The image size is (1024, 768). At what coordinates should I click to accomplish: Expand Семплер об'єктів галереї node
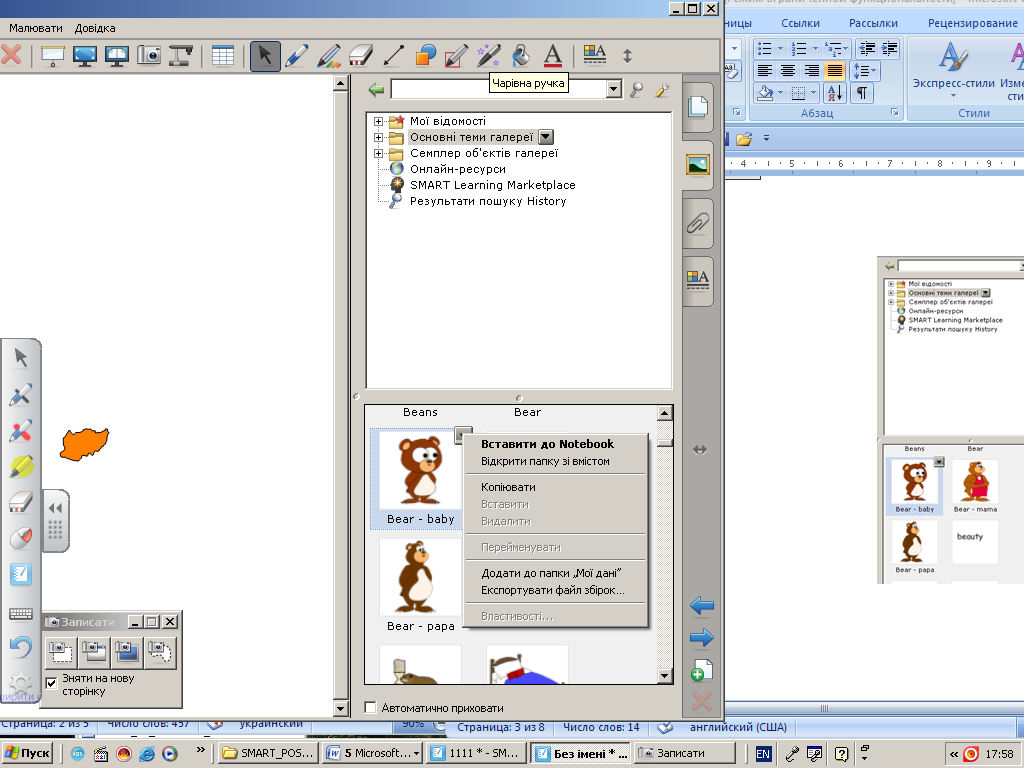pos(378,153)
